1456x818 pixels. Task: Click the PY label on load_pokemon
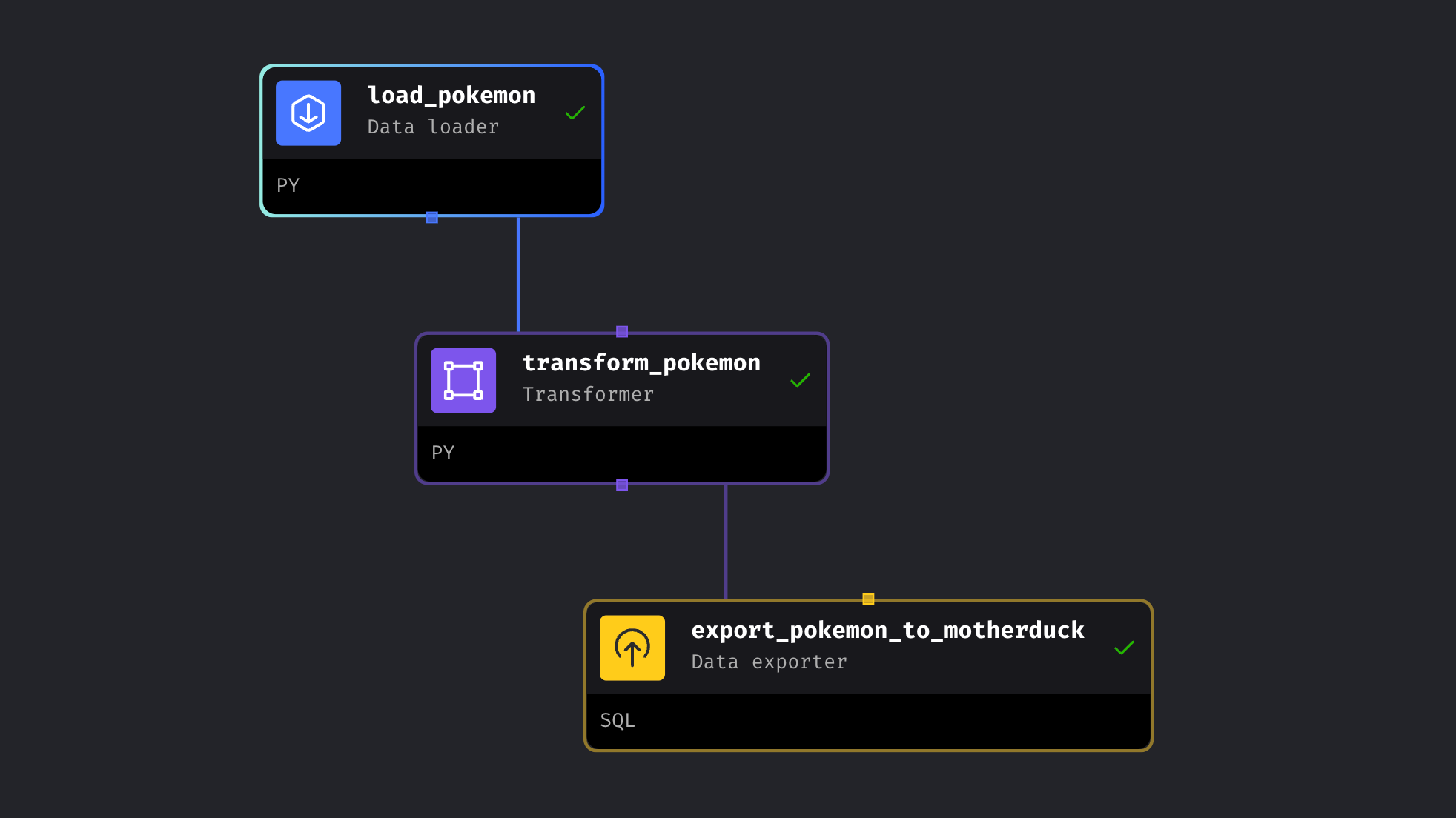[288, 185]
